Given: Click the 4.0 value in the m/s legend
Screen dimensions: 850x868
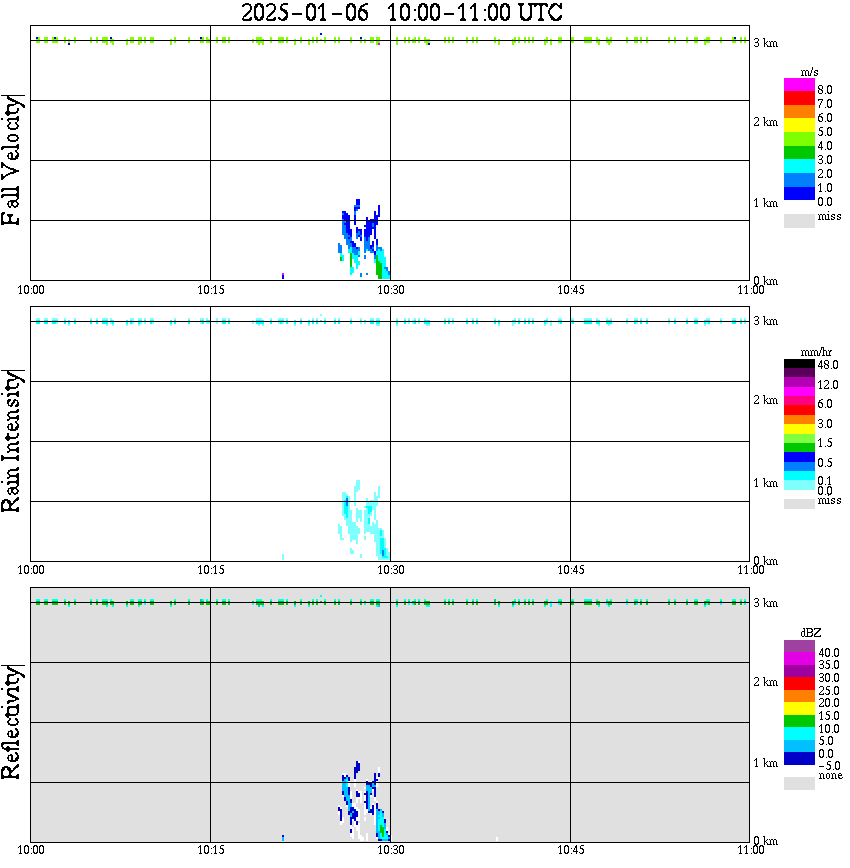Looking at the screenshot, I should click(x=825, y=146).
